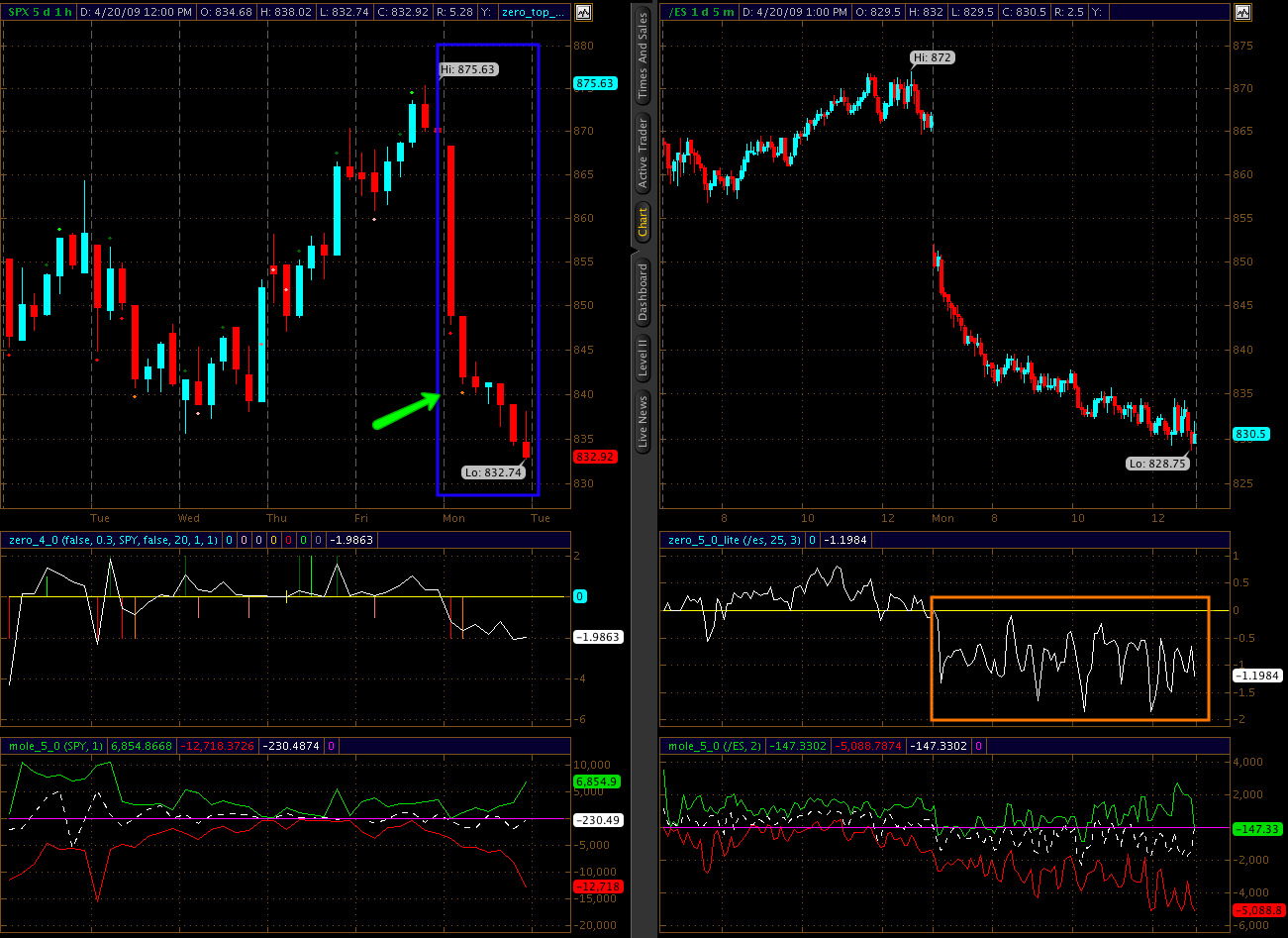Click the chart settings icon above SPX chart
Viewport: 1288px width, 938px height.
click(x=583, y=12)
